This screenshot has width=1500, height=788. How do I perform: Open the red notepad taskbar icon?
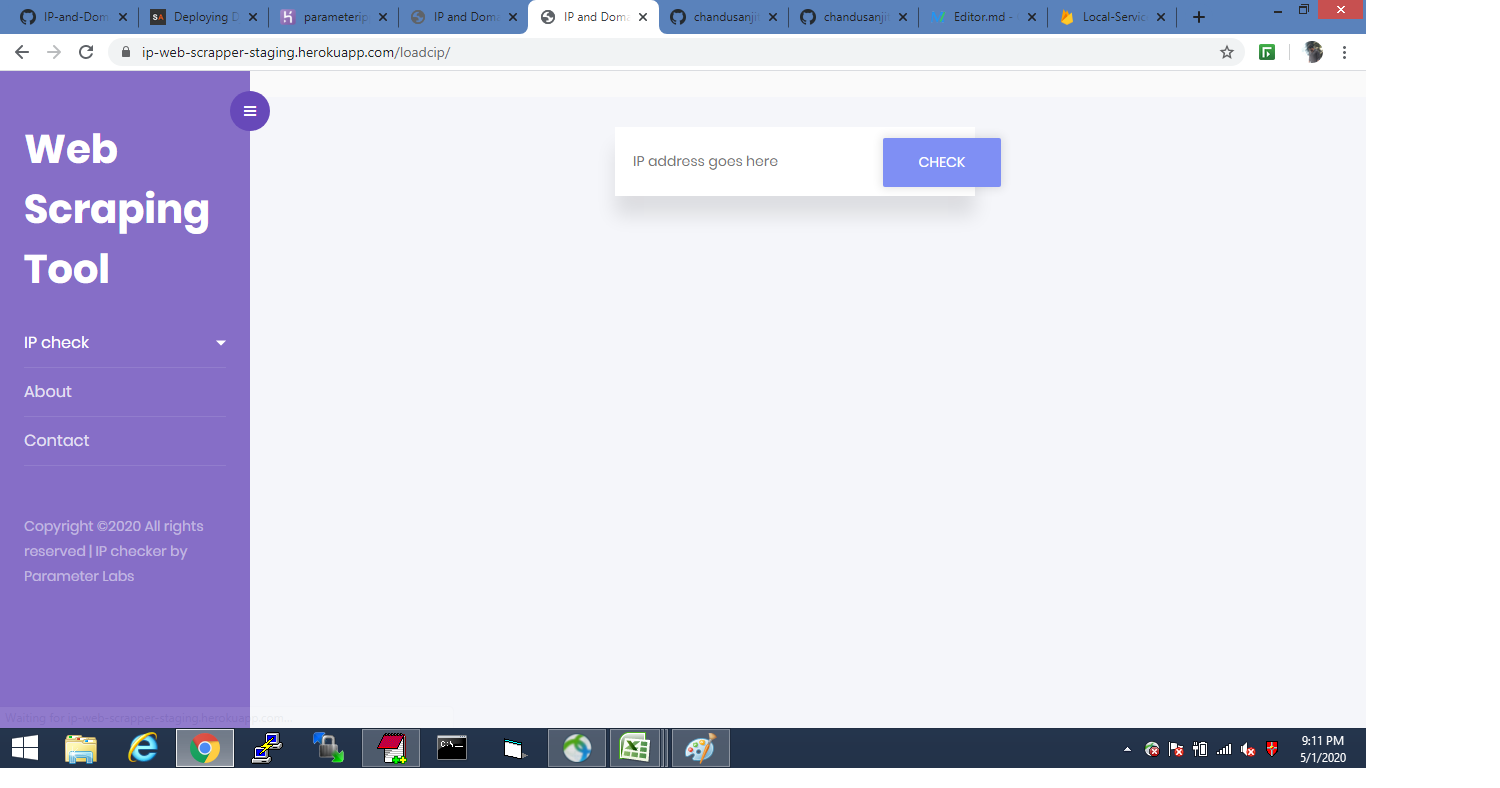coord(391,748)
